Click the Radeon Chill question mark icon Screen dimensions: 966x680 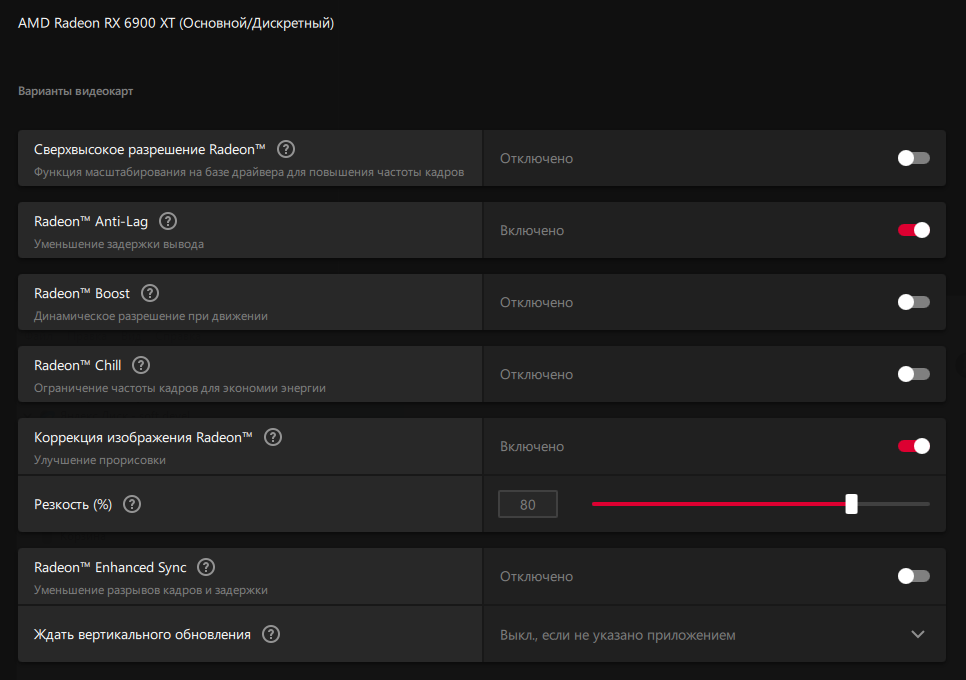[x=141, y=365]
